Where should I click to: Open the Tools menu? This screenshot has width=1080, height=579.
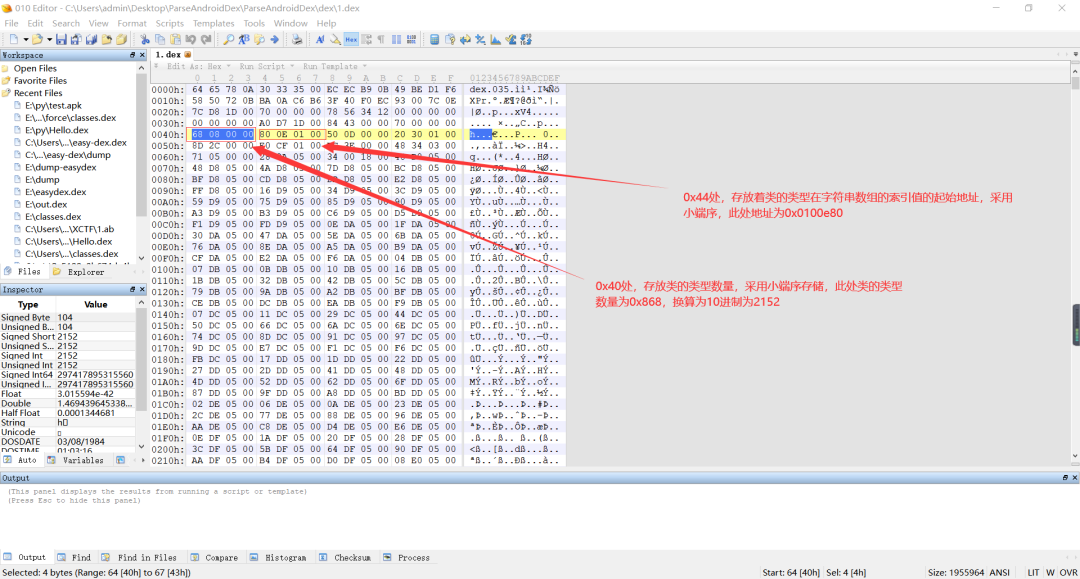pyautogui.click(x=253, y=23)
